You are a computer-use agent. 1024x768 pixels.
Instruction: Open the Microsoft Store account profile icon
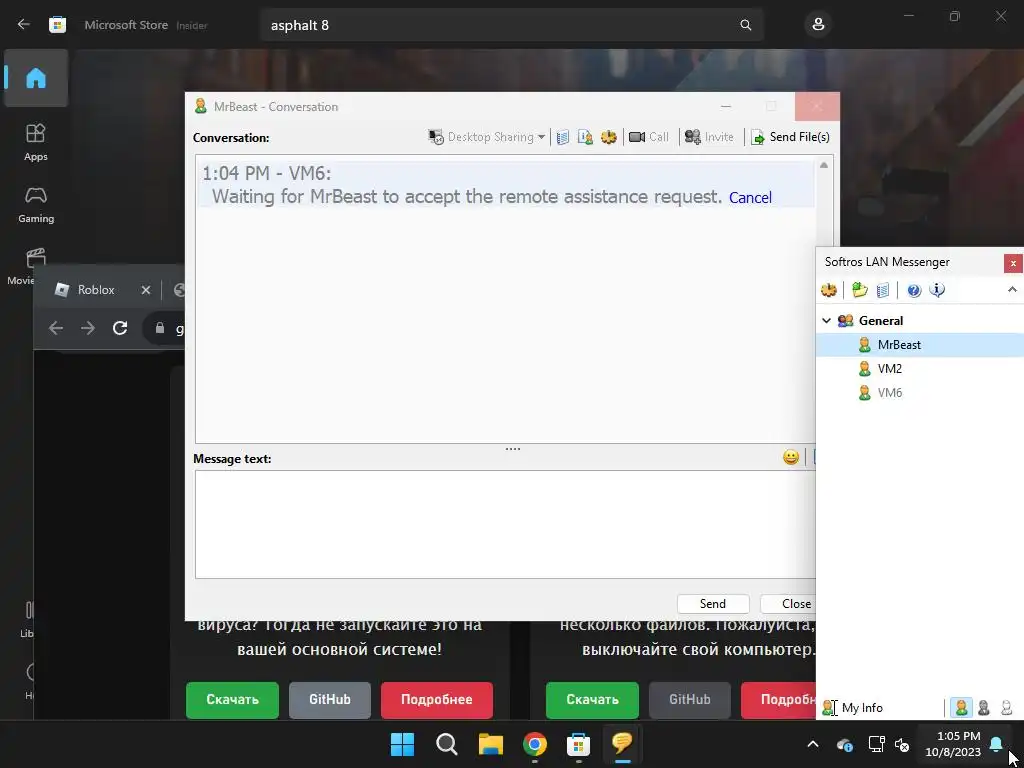[818, 25]
